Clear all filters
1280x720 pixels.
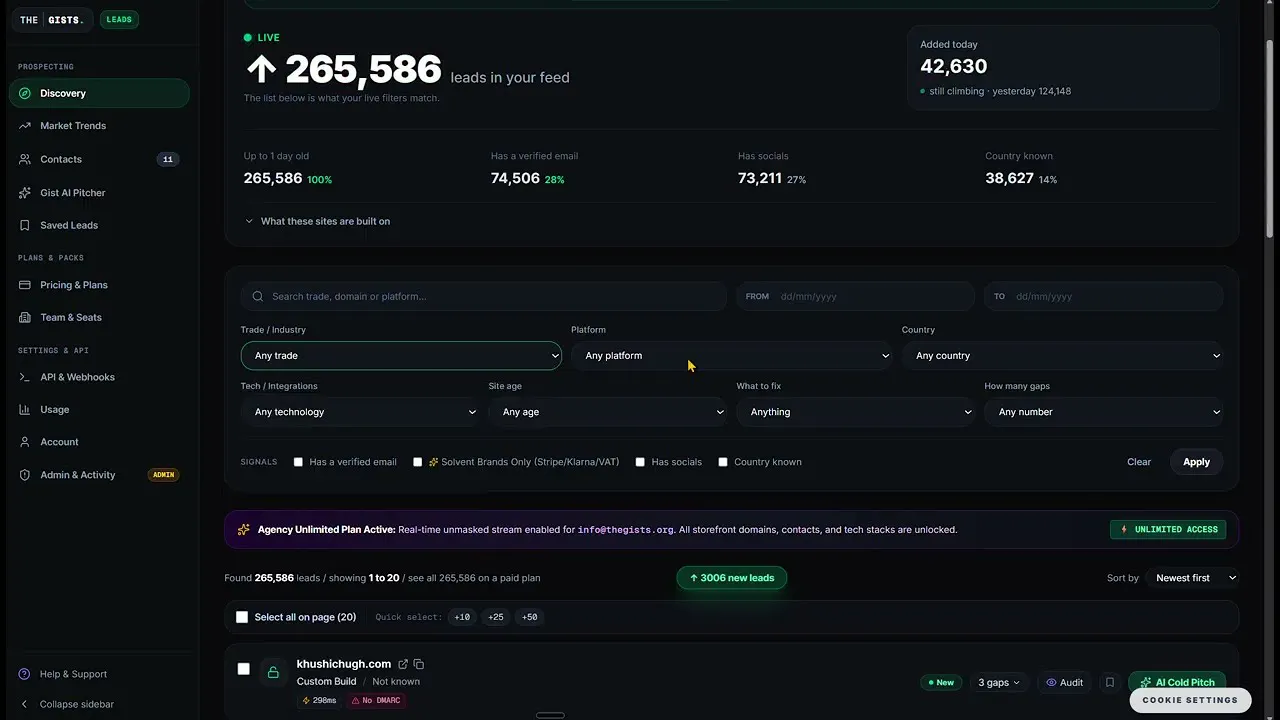[1139, 462]
